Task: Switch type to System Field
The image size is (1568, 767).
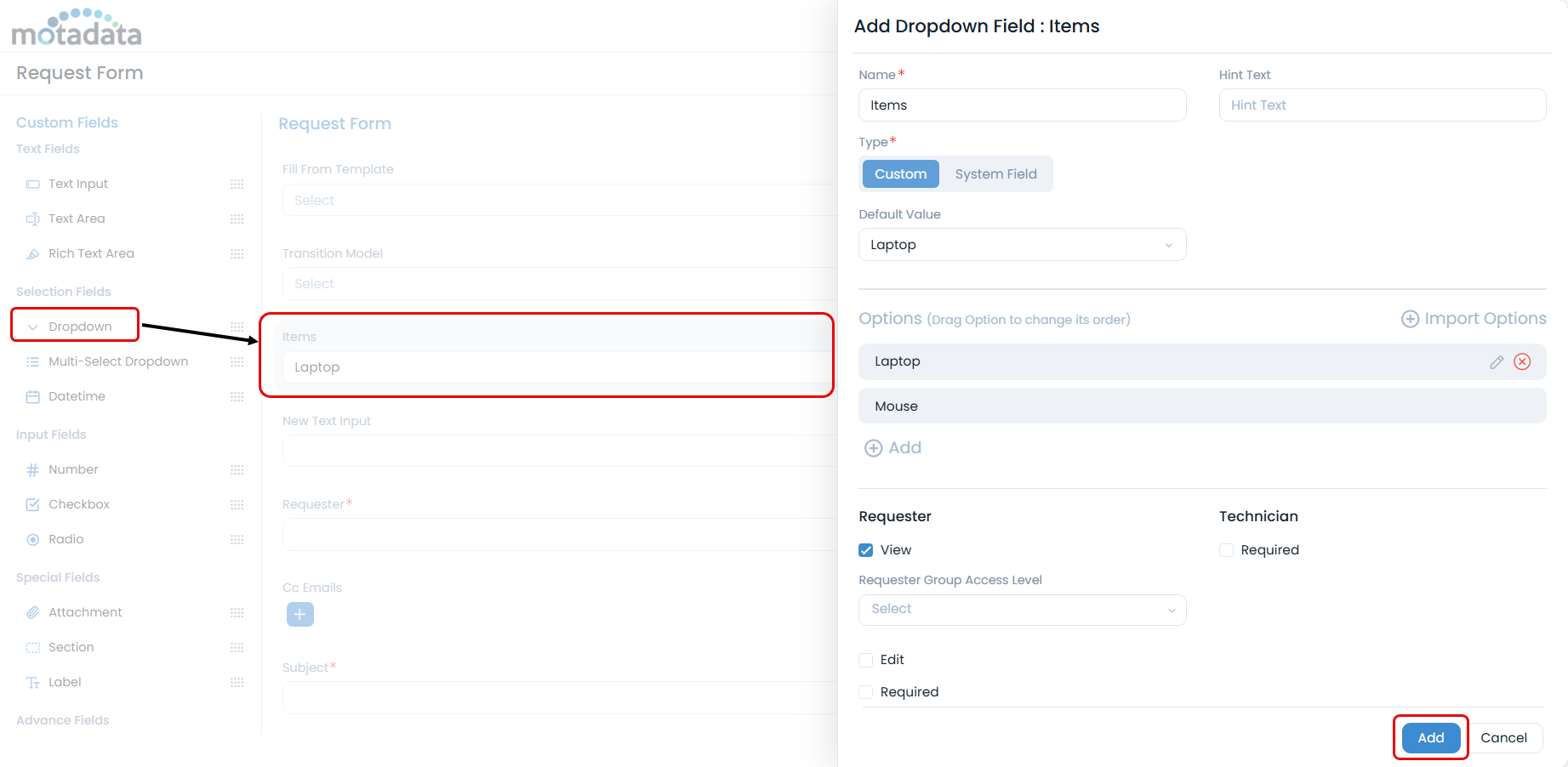Action: (995, 174)
